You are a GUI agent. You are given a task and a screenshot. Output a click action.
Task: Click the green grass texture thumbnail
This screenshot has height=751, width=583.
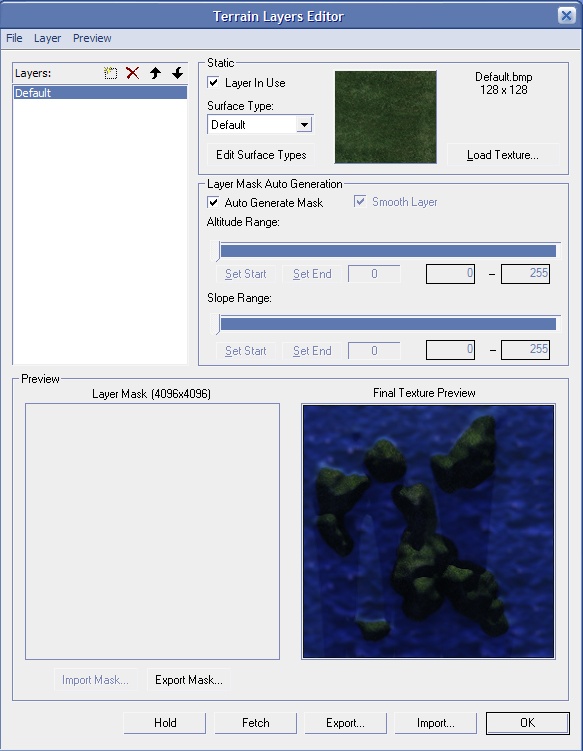pos(386,117)
